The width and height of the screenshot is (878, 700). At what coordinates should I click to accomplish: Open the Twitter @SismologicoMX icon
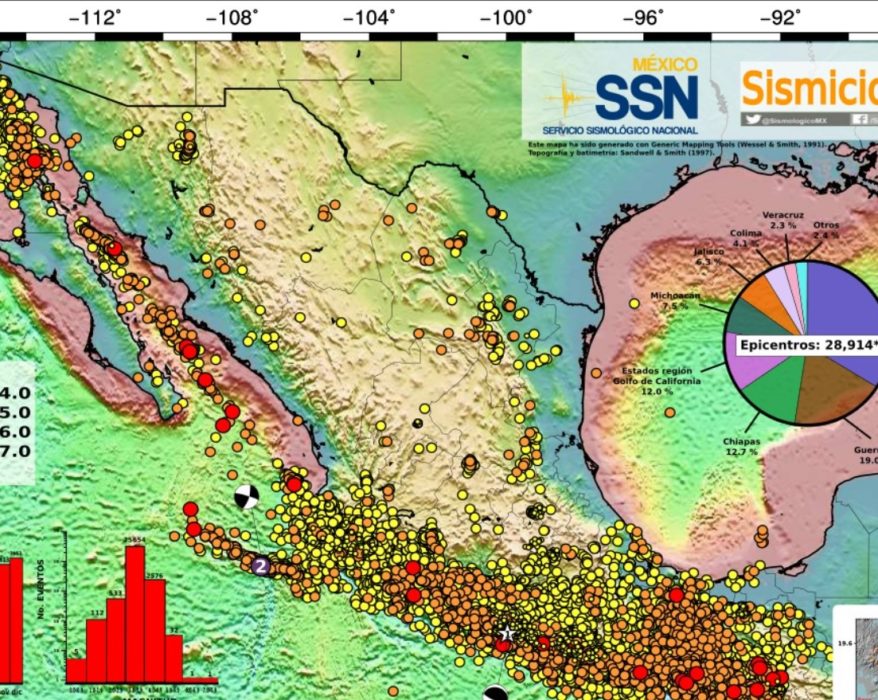point(752,120)
